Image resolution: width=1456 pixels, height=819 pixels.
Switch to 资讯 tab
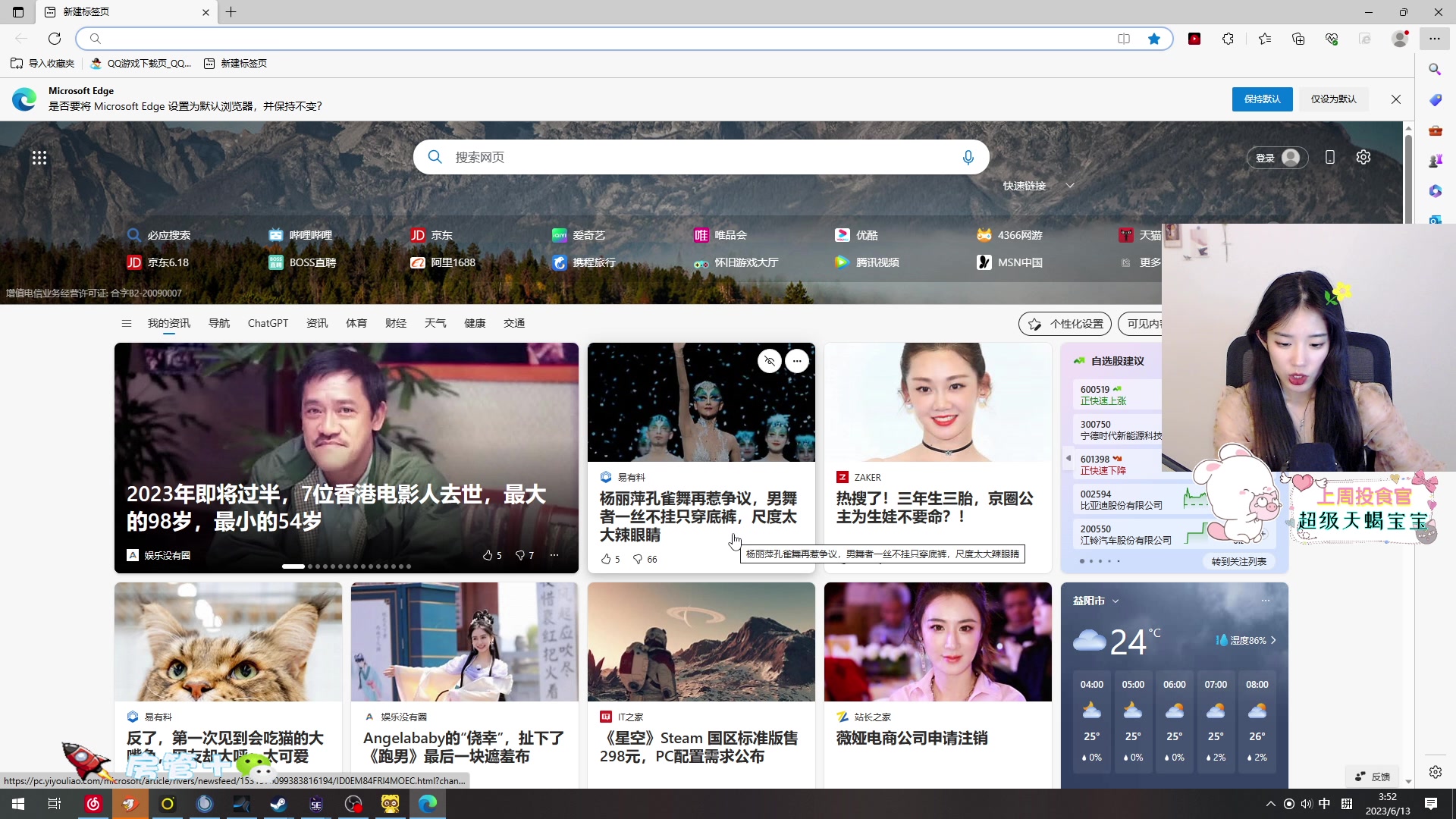point(317,323)
